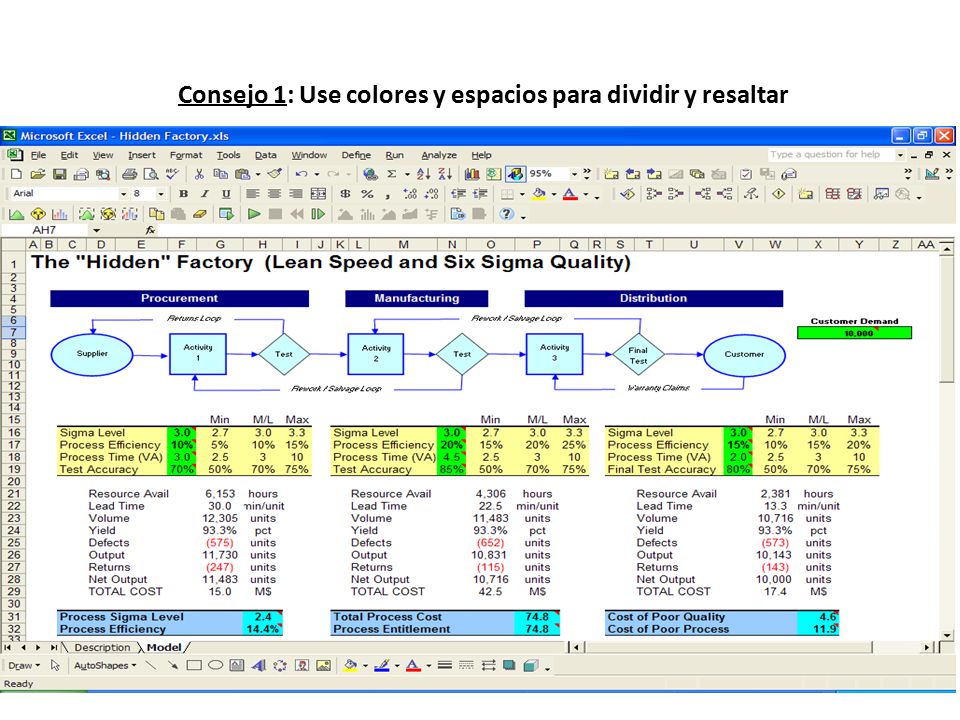Click the Rectangle shape tool

click(194, 666)
